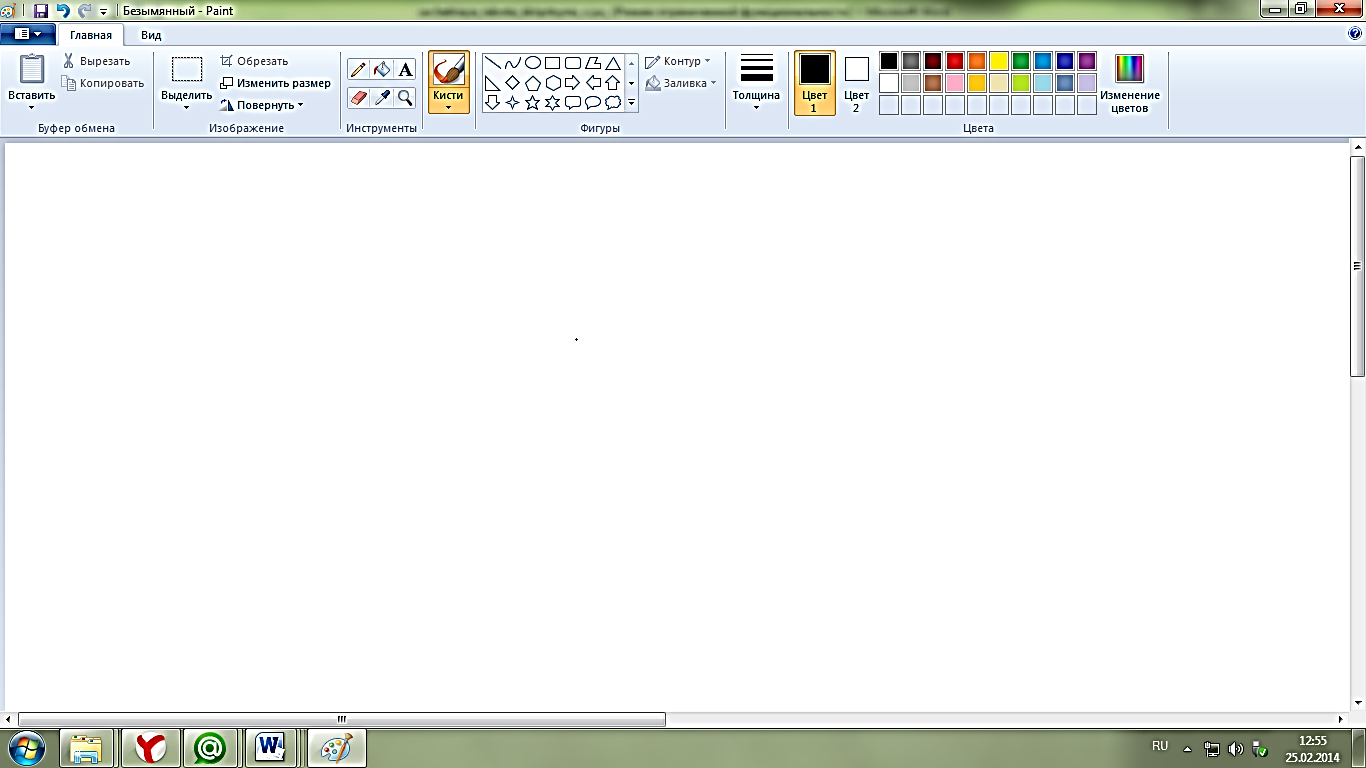Viewport: 1366px width, 768px height.
Task: Choose the Five-point star shape
Action: tap(533, 102)
